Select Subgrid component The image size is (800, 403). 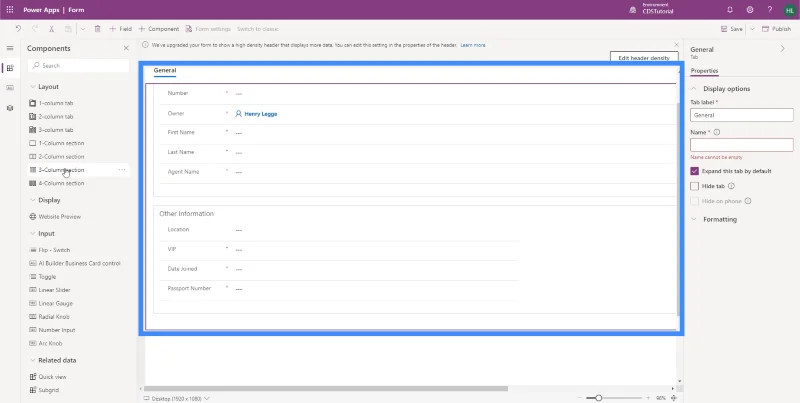tap(44, 390)
